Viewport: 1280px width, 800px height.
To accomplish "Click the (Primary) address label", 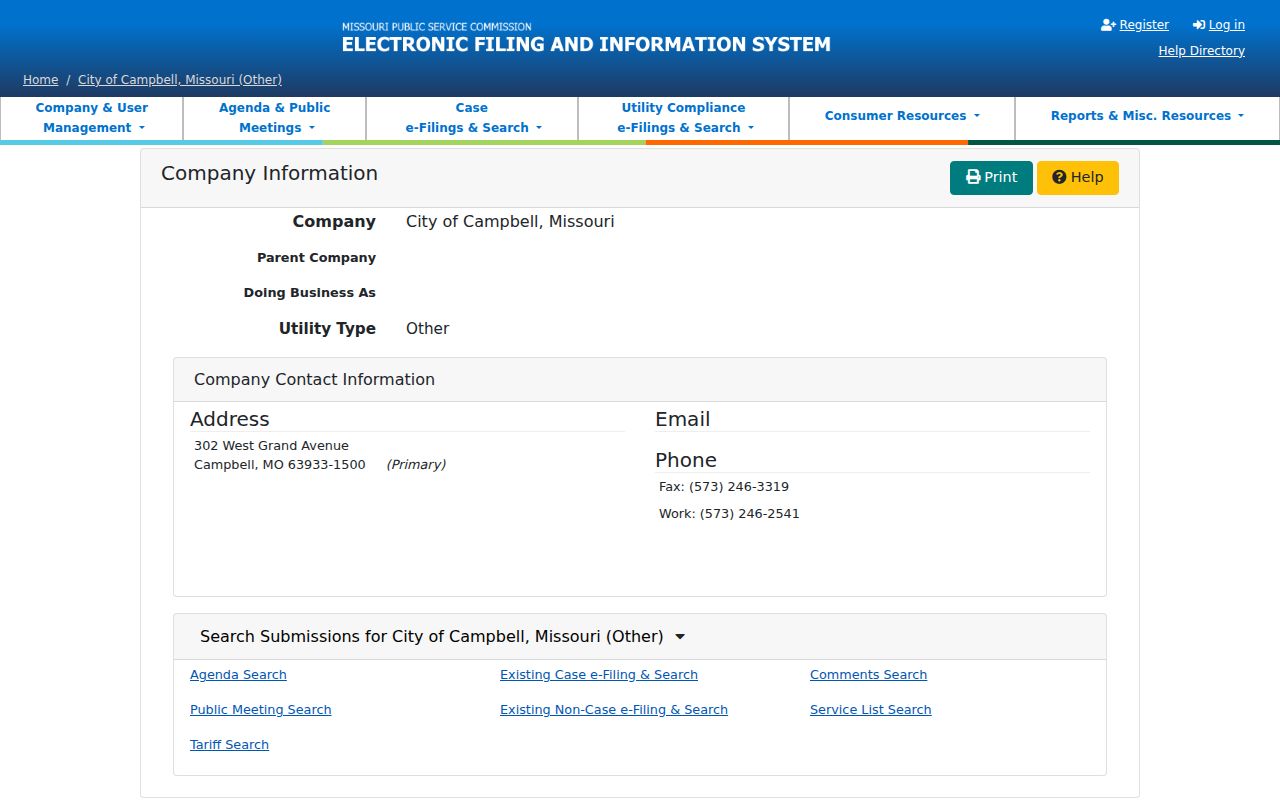I will [x=416, y=465].
